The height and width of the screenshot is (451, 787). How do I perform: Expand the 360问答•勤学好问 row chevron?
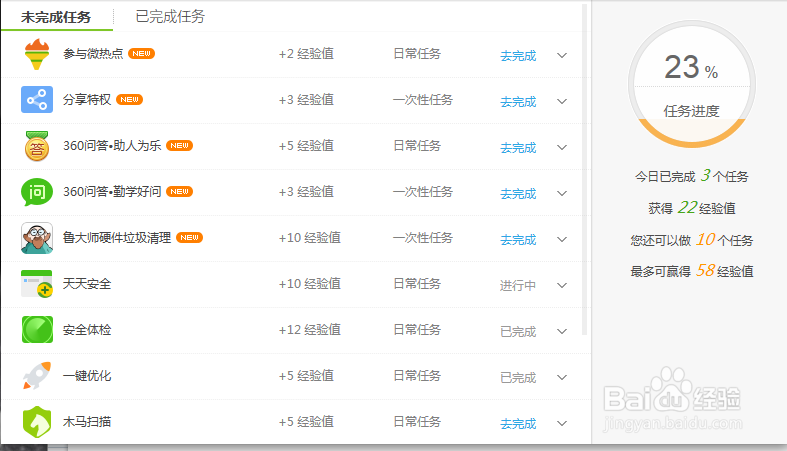(562, 193)
